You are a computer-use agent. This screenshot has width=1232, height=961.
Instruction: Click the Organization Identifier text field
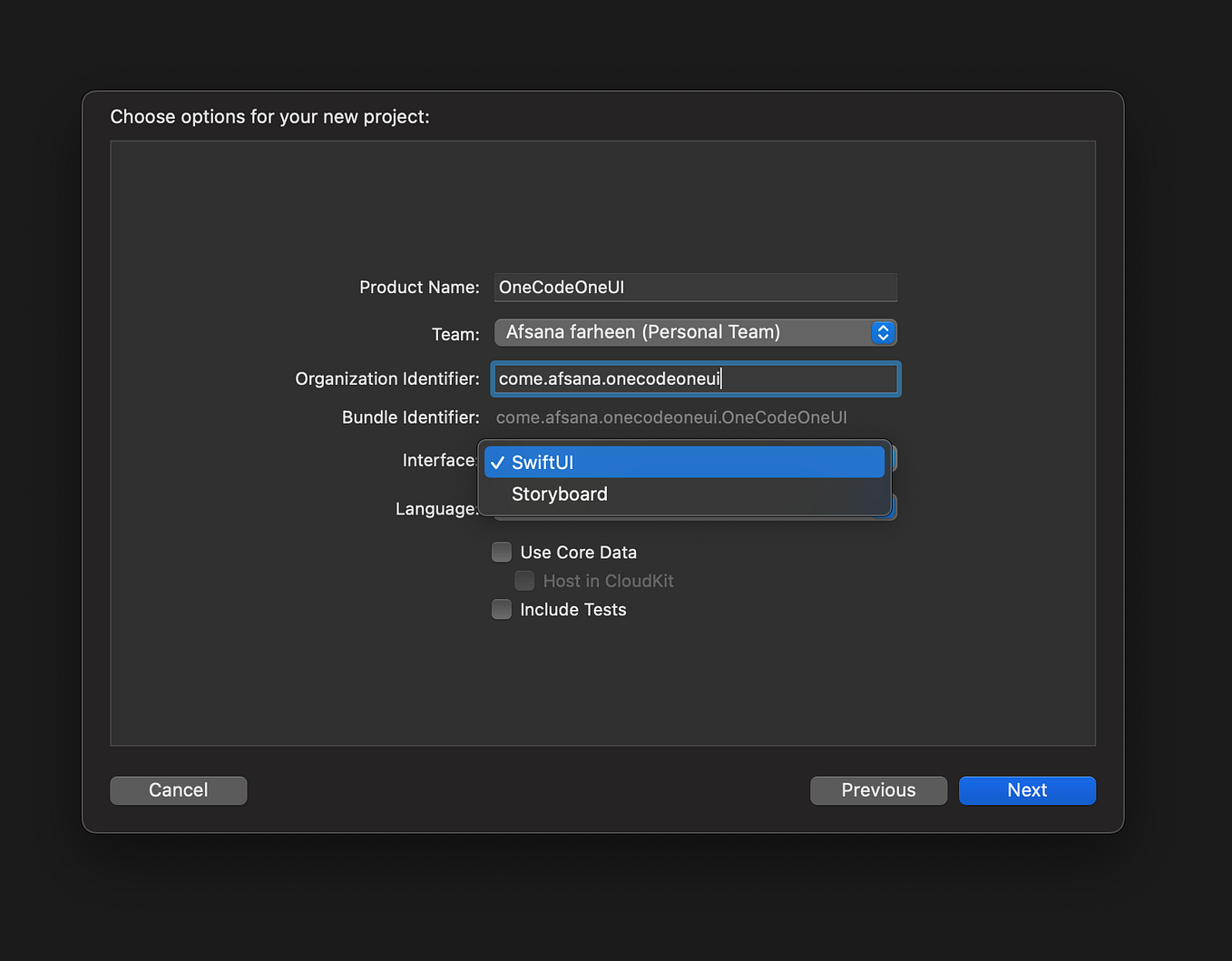695,378
